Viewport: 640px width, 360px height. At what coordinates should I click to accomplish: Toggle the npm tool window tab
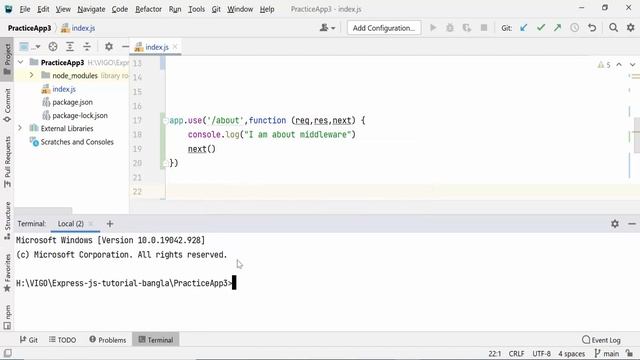(x=7, y=318)
